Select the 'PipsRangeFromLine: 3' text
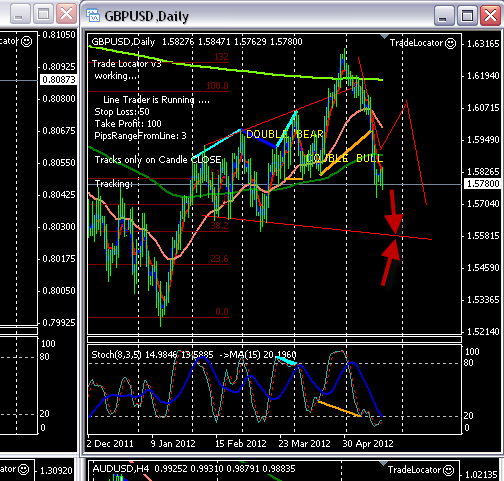 140,136
